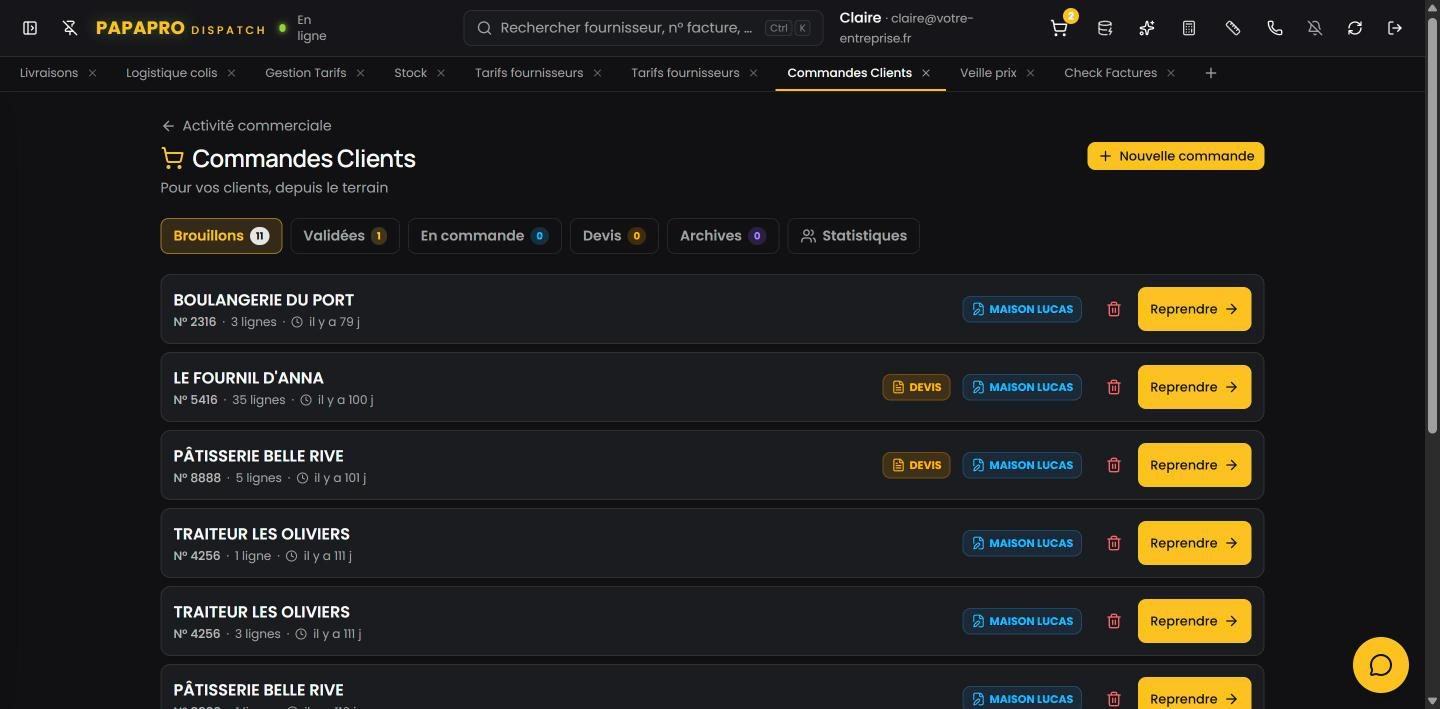Close the Gestion Tarifs tab
1440x709 pixels.
360,73
